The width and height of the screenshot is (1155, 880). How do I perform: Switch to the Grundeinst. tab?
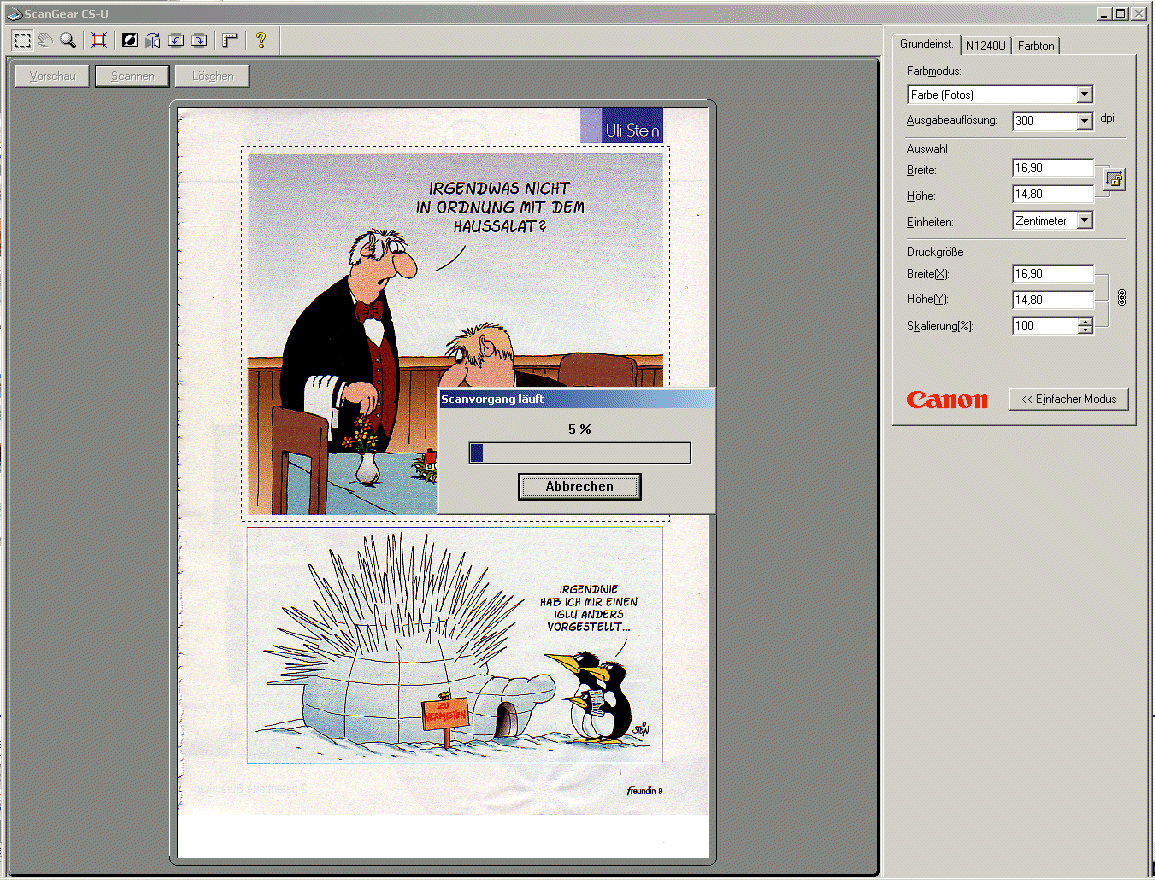click(x=927, y=44)
